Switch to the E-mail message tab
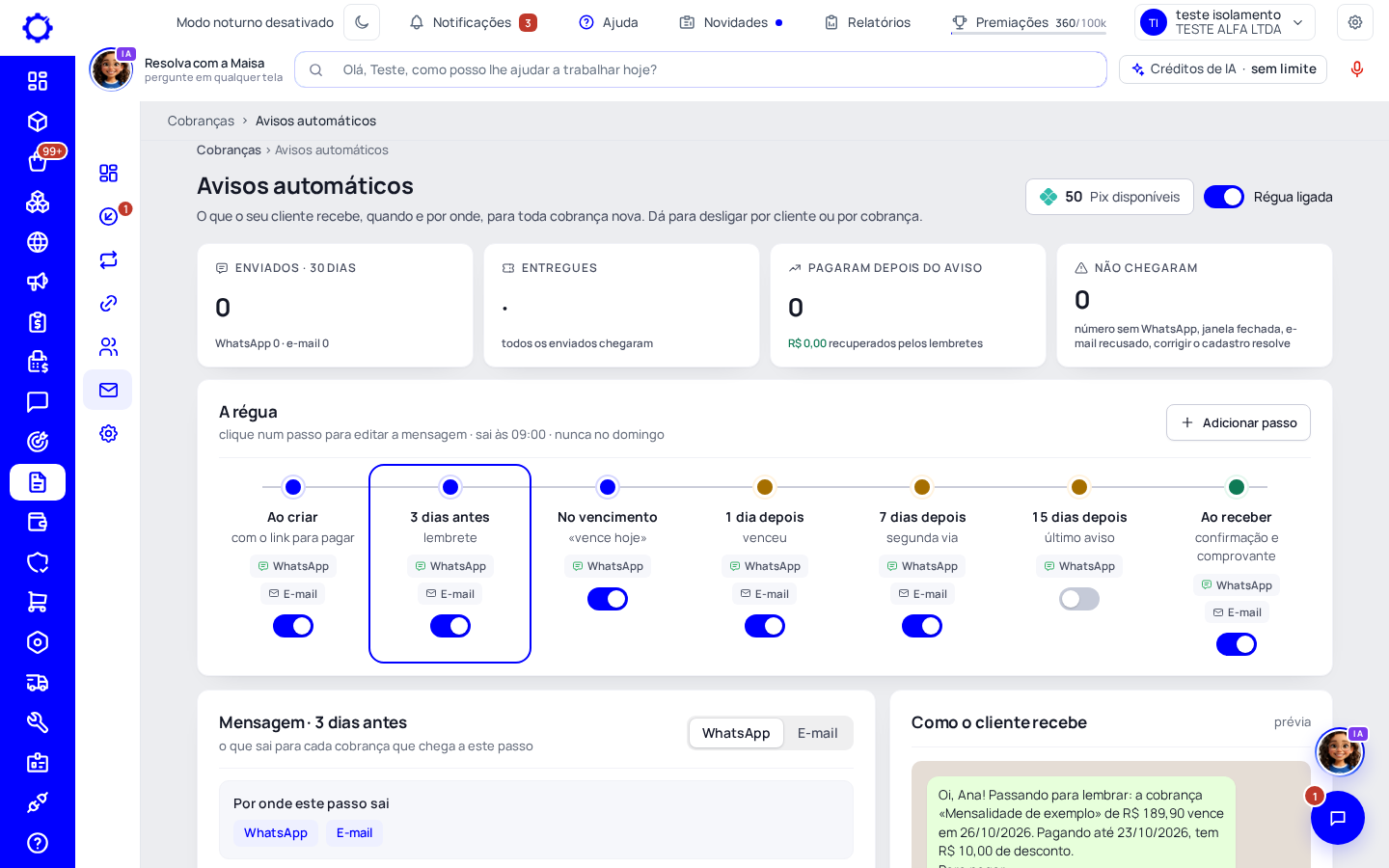This screenshot has width=1389, height=868. (818, 733)
